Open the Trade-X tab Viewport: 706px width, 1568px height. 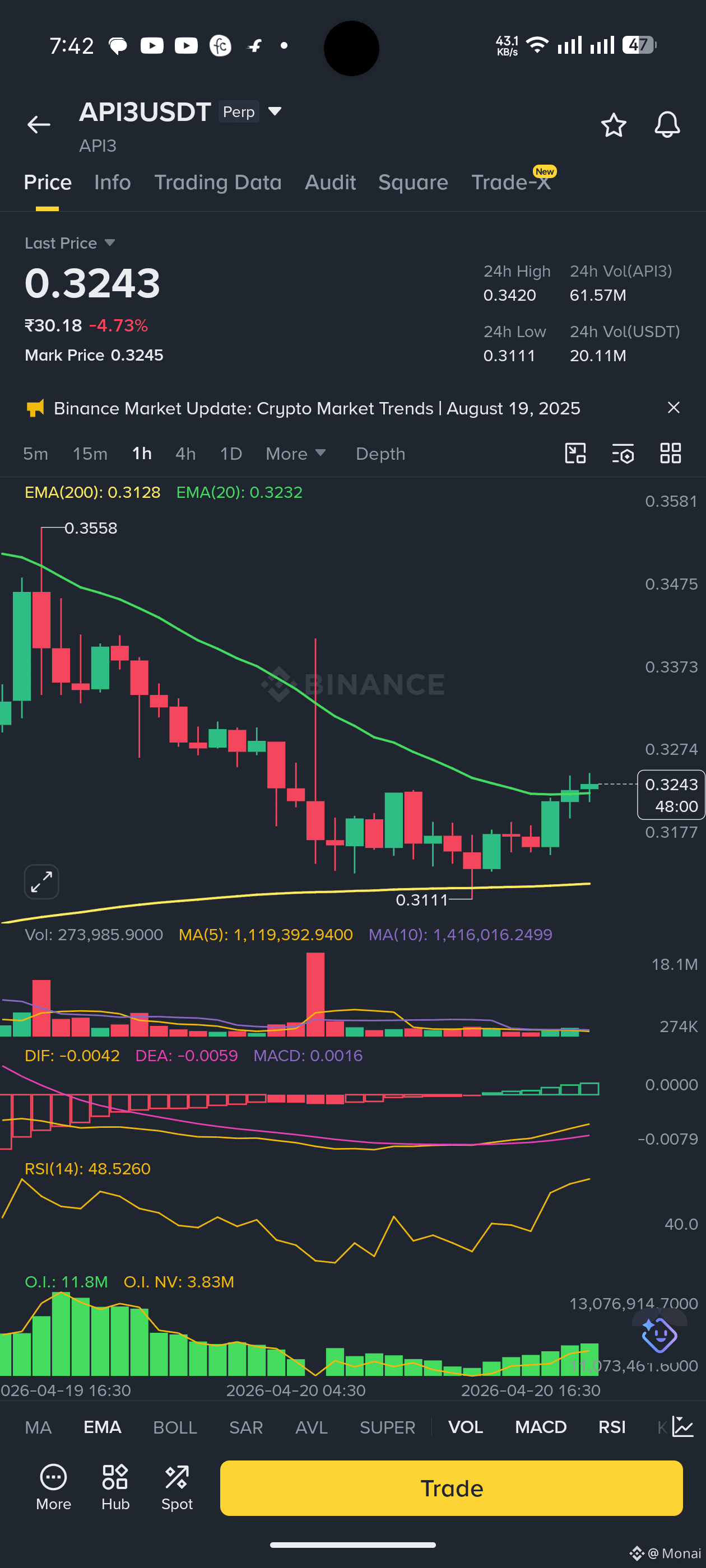510,183
